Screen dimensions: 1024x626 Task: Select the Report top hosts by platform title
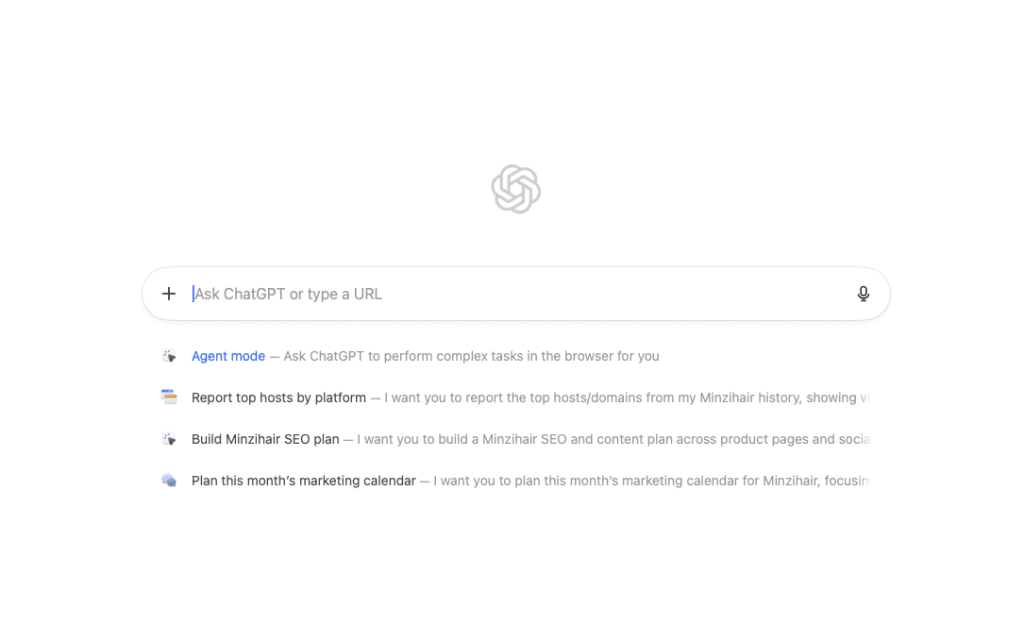[278, 398]
